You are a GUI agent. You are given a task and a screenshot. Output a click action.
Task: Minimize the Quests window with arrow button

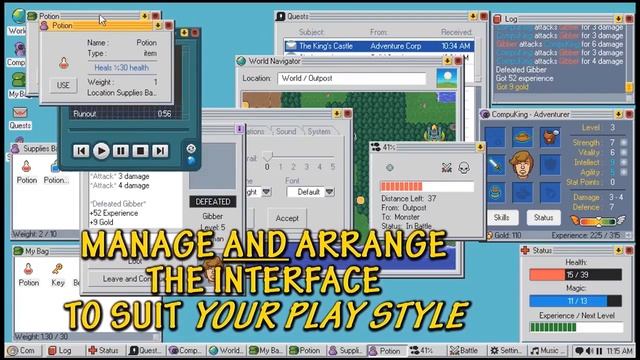(x=473, y=16)
